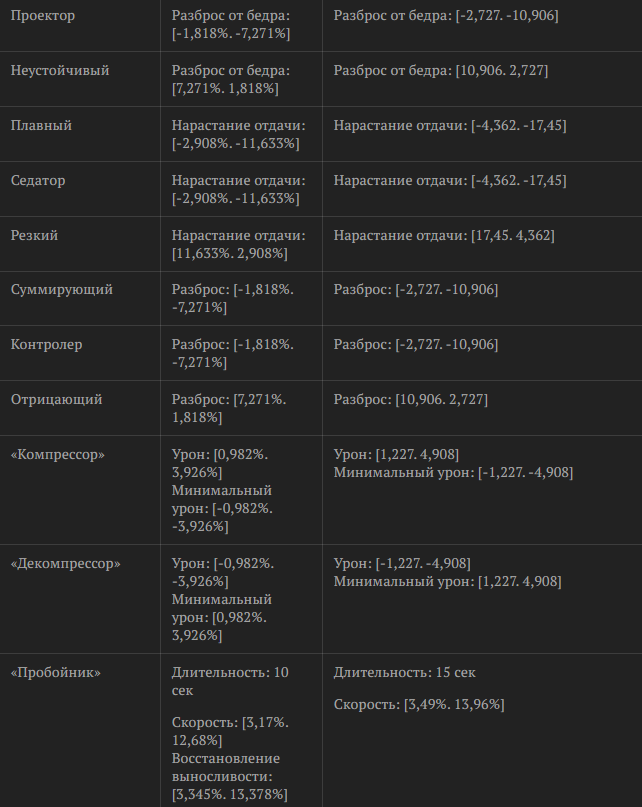Select the «Компрессор» row label

point(58,454)
